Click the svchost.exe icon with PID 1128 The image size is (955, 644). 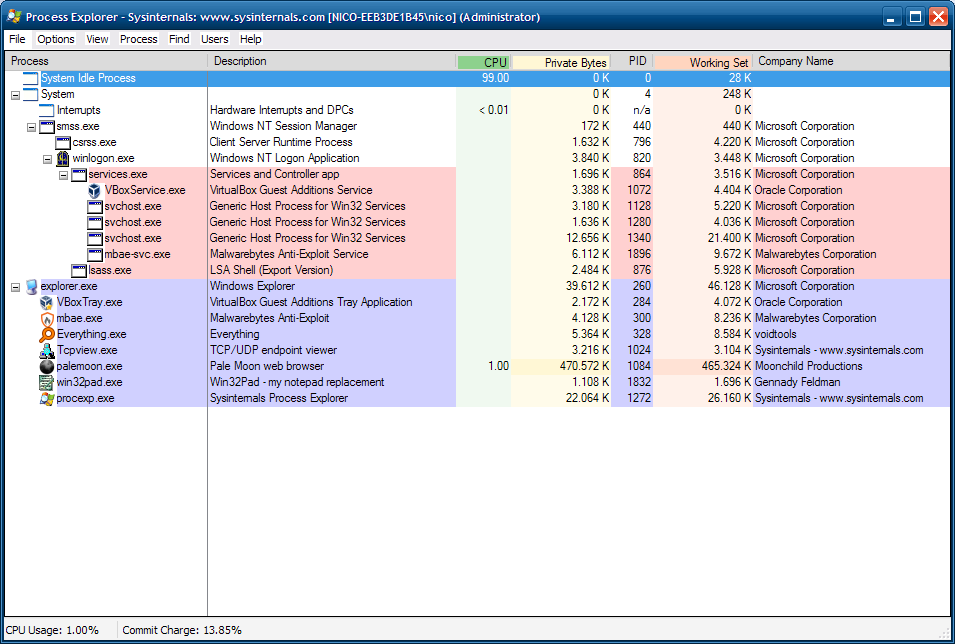tap(94, 207)
